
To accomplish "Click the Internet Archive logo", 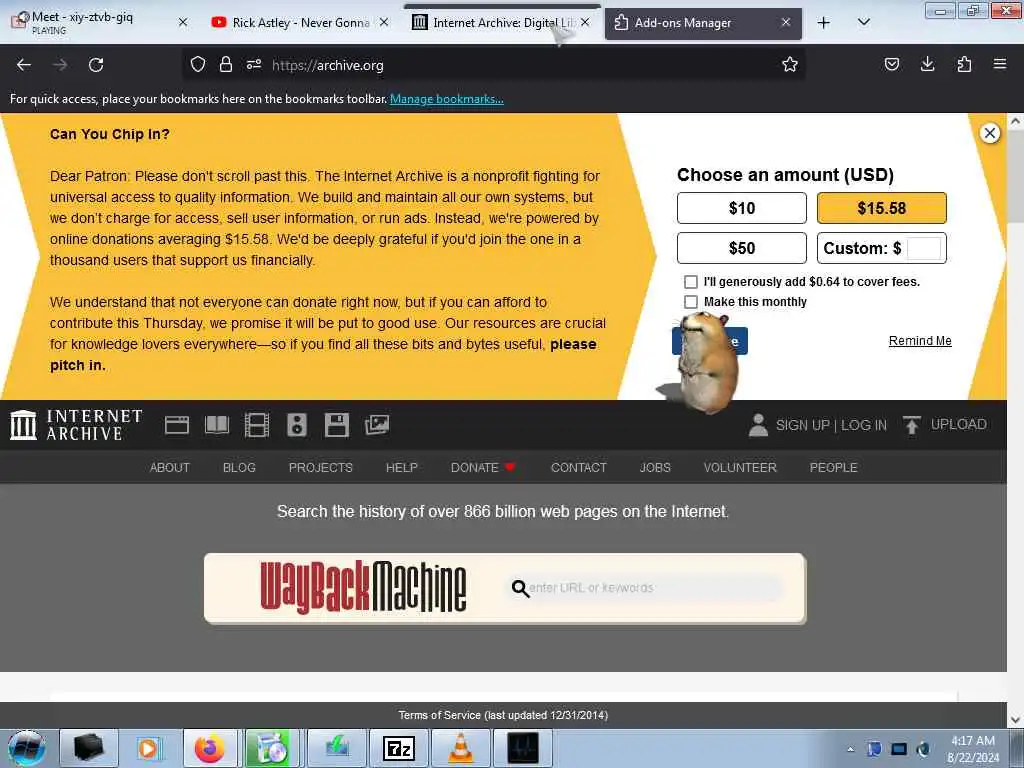I will pos(76,424).
